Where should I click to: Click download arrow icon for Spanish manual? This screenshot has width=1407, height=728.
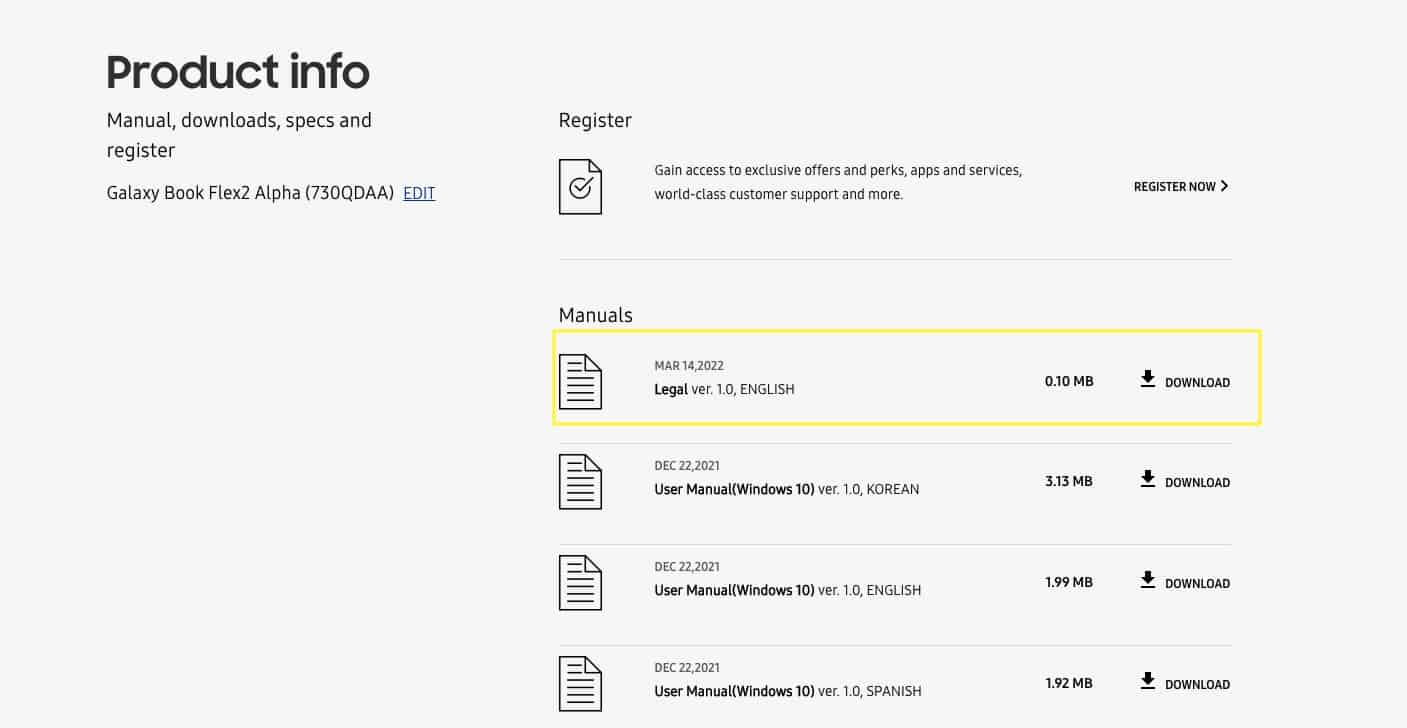pyautogui.click(x=1148, y=681)
